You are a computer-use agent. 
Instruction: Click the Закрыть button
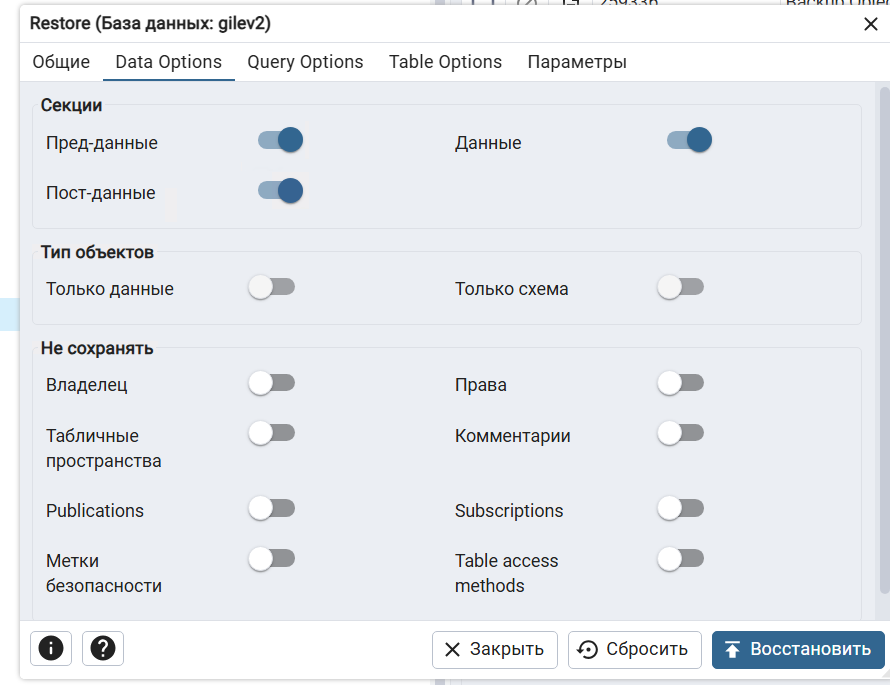494,650
